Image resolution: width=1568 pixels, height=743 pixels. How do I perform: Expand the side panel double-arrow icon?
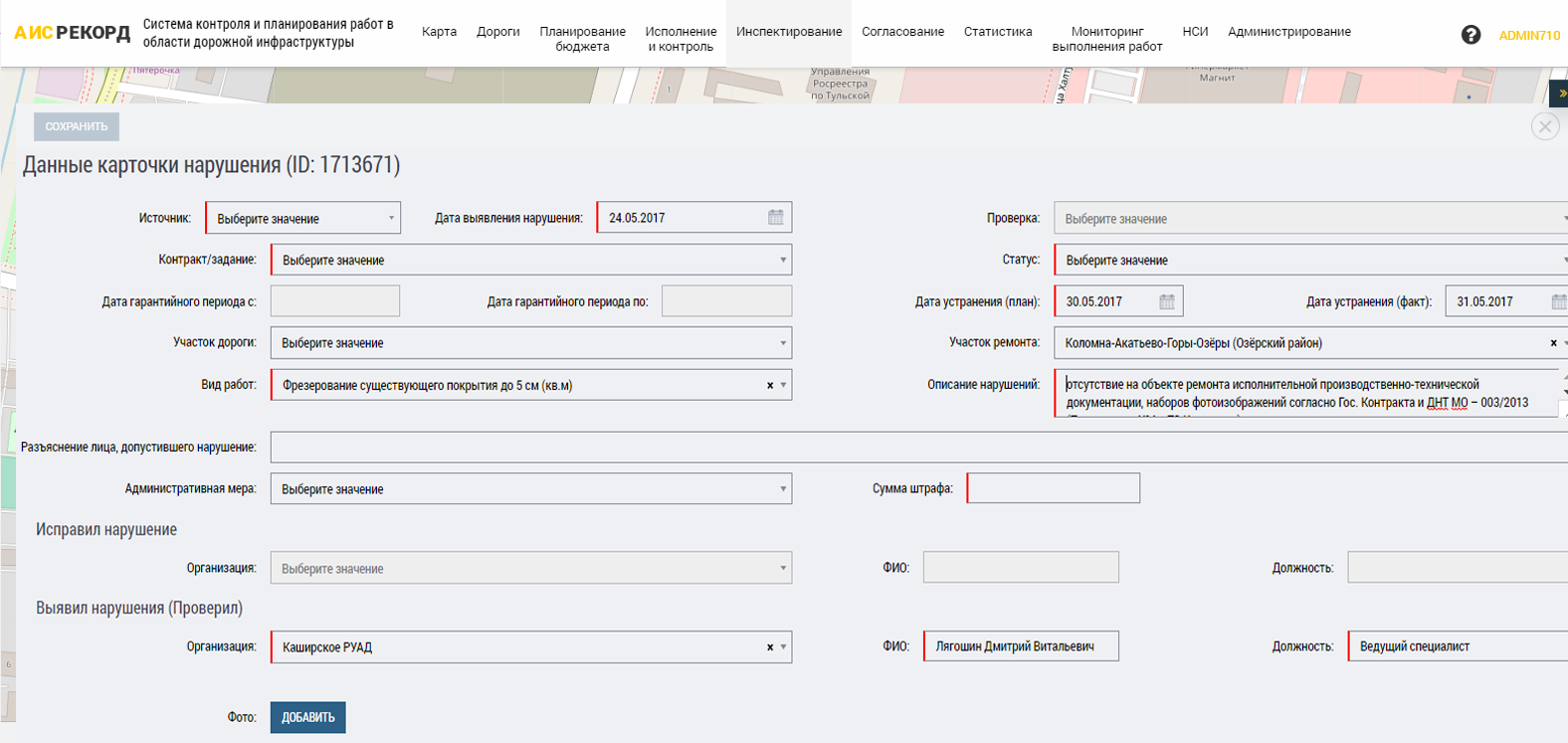(x=1560, y=93)
